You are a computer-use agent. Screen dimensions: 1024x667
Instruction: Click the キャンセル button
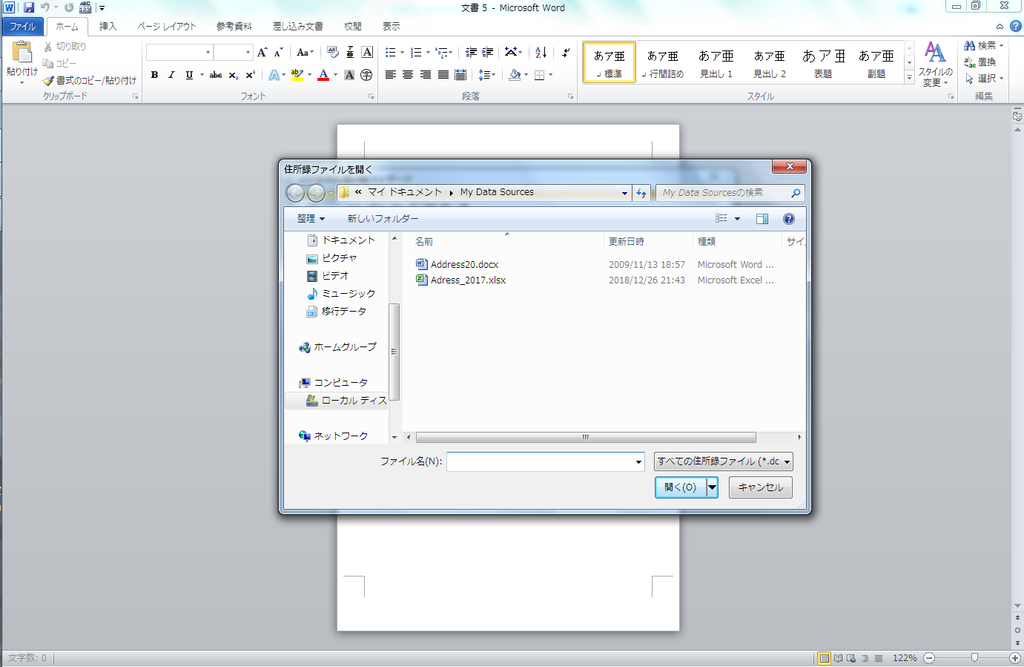click(x=761, y=487)
